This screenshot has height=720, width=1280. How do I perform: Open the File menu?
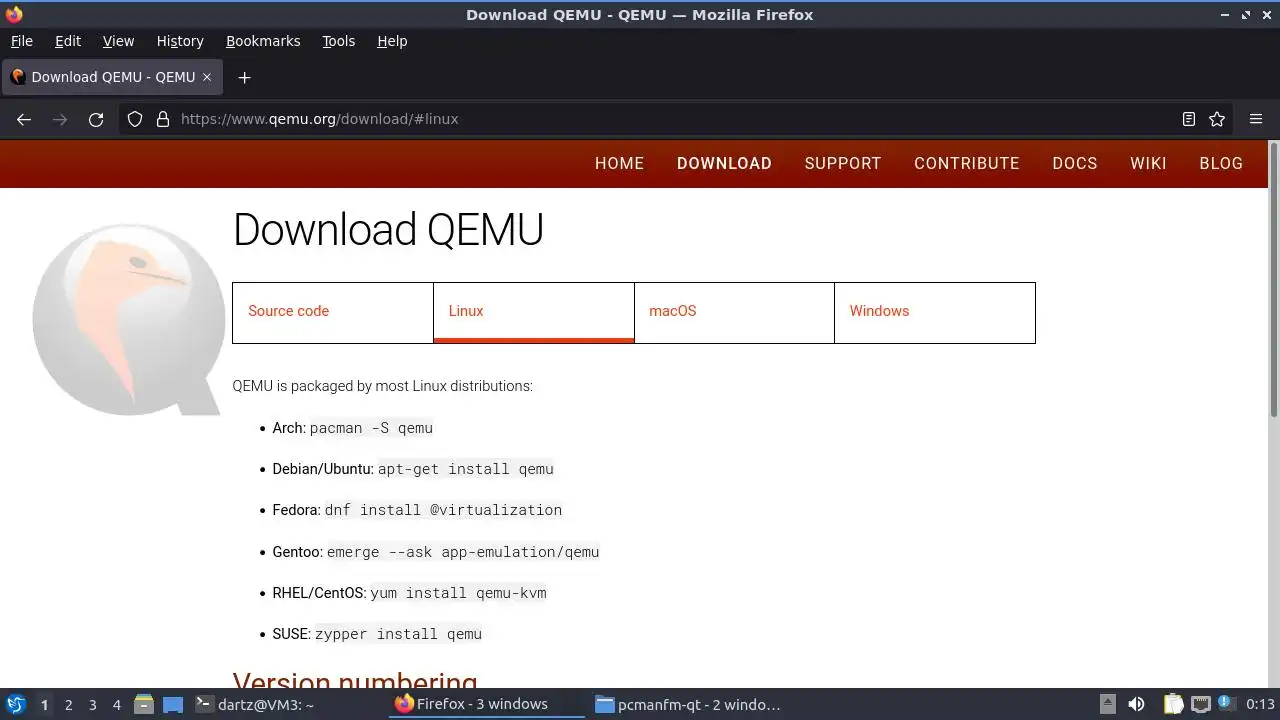click(x=21, y=41)
